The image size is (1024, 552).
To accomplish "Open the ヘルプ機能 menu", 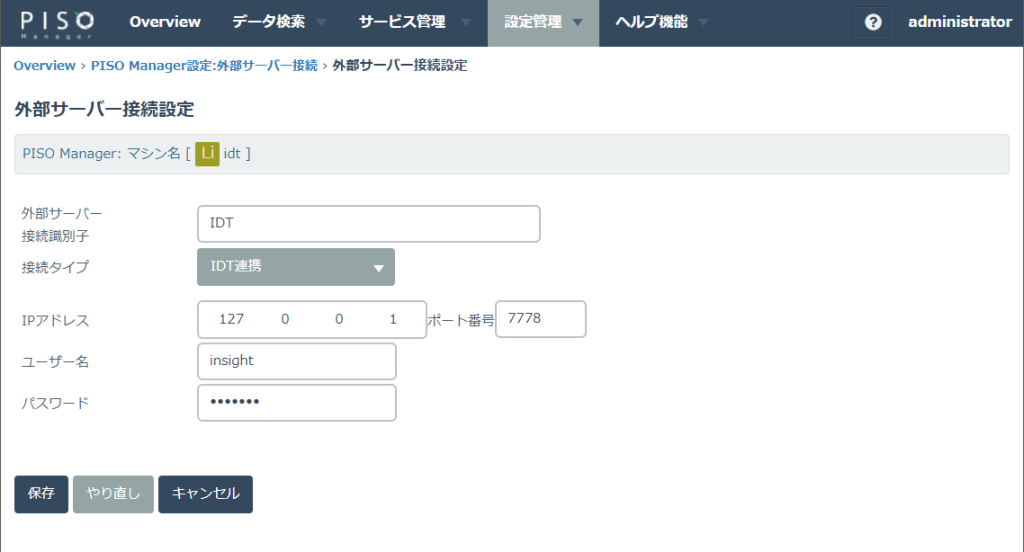I will (651, 22).
